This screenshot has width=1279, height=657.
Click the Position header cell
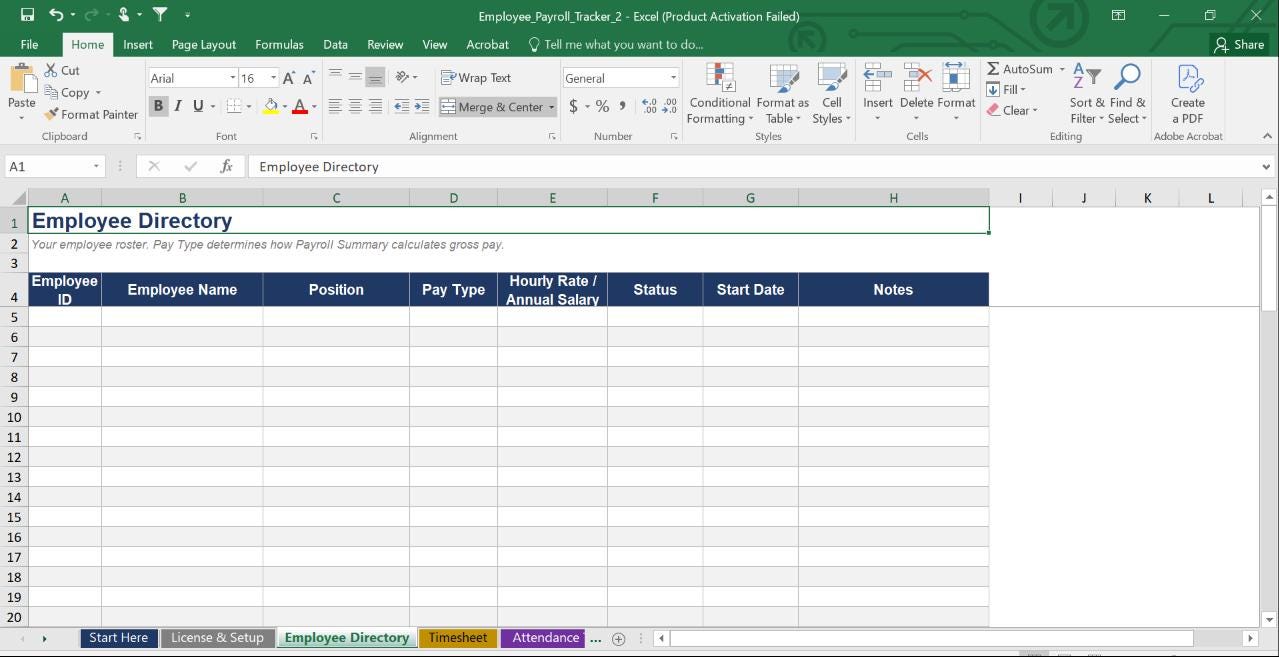click(336, 289)
